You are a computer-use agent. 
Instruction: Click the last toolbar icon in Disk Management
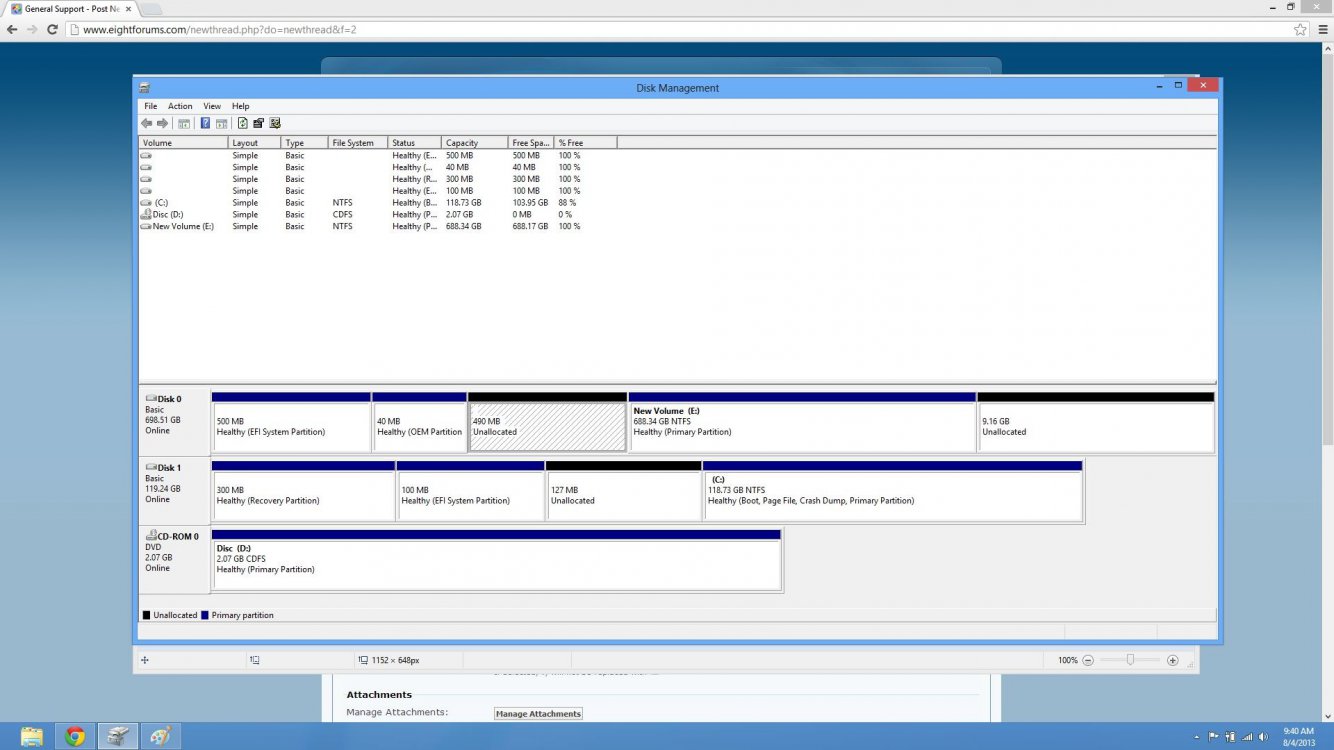coord(275,123)
